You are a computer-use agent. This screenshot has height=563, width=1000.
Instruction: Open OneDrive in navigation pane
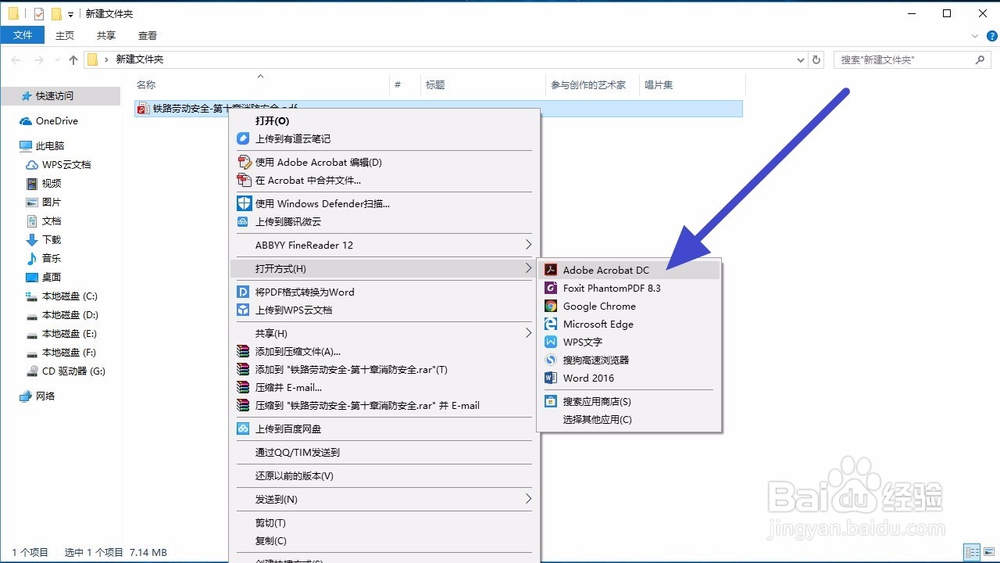pos(57,121)
